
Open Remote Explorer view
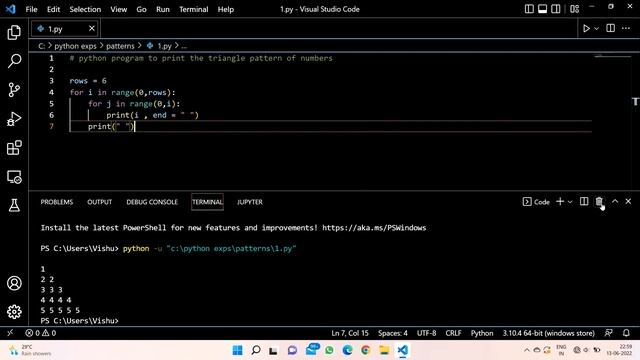[14, 177]
